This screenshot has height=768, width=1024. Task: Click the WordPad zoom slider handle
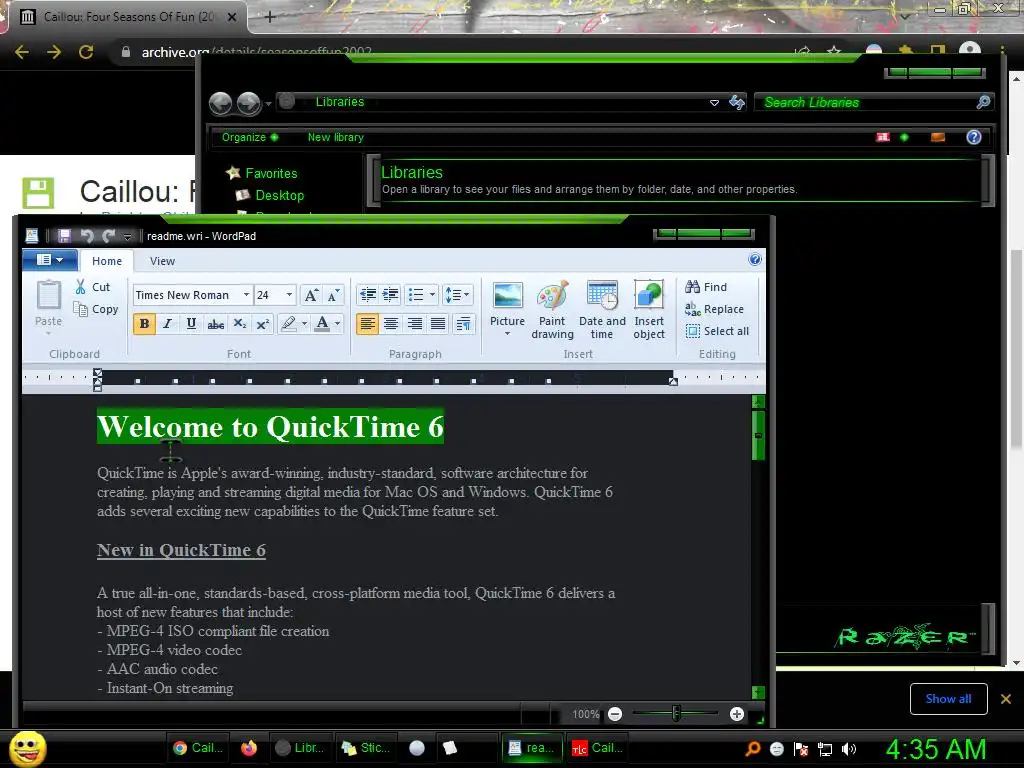coord(676,714)
